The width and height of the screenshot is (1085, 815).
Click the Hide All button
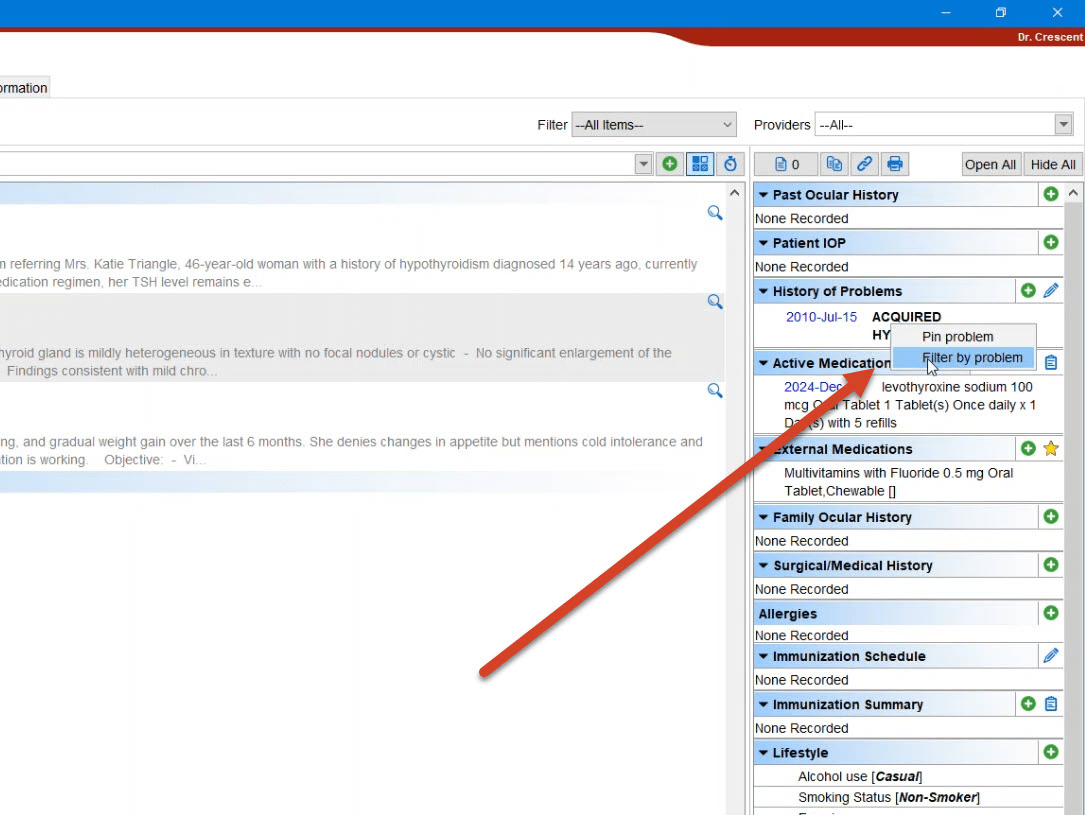click(1053, 164)
